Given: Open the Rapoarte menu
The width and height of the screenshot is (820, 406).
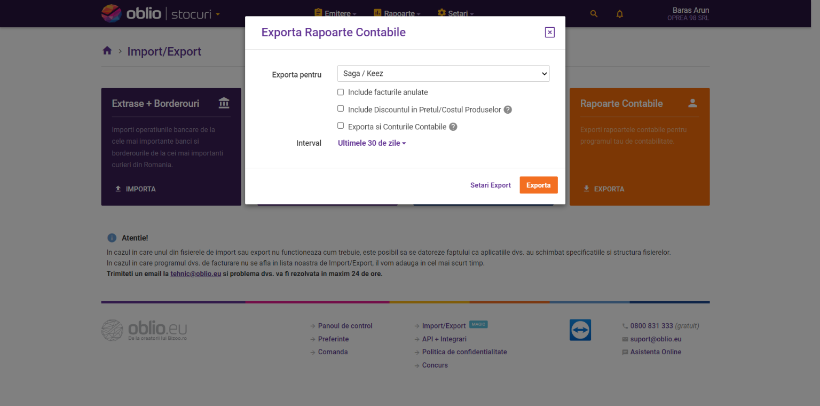Looking at the screenshot, I should pyautogui.click(x=395, y=14).
